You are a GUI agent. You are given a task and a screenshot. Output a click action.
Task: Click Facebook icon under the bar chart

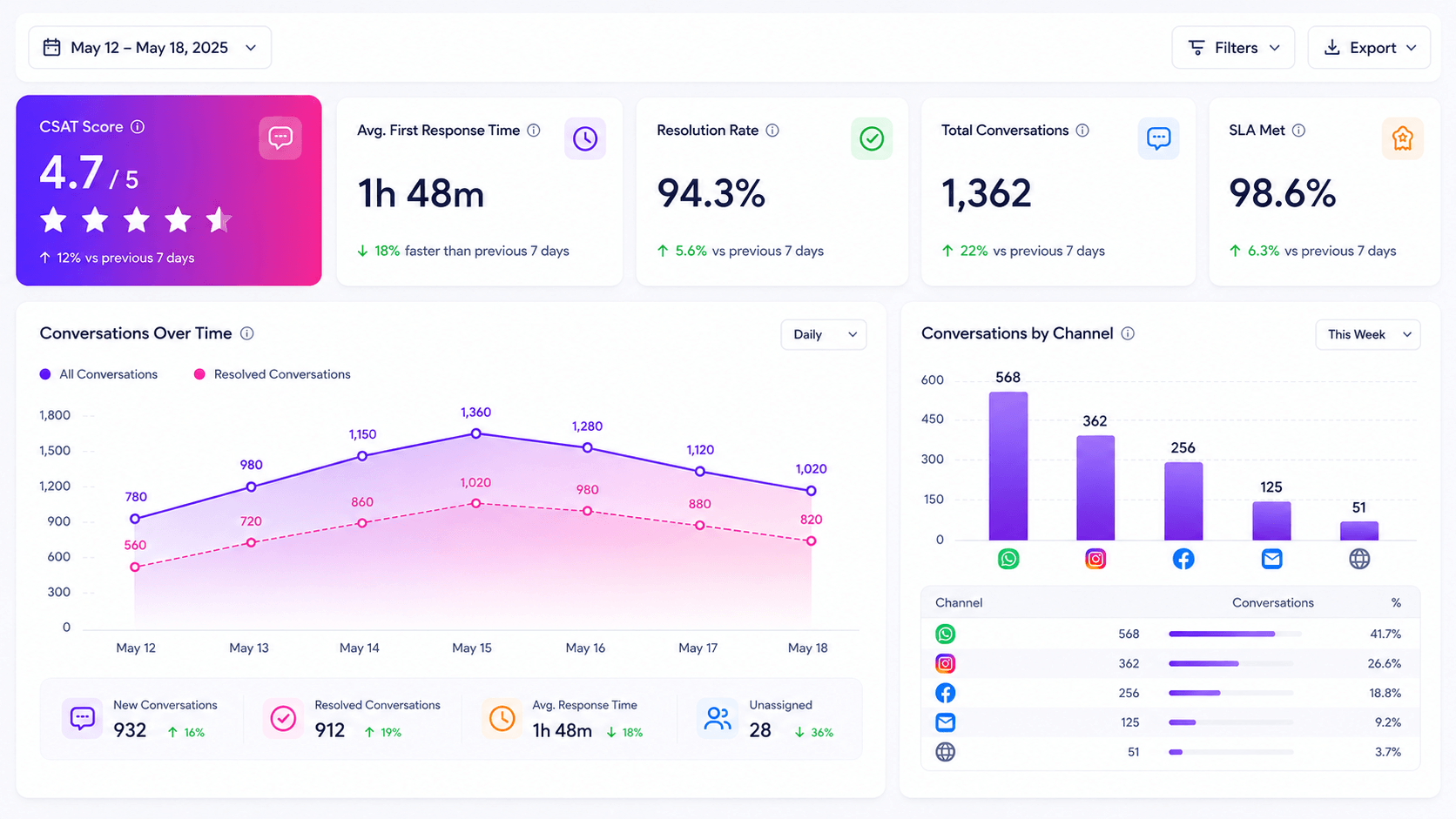[1183, 559]
